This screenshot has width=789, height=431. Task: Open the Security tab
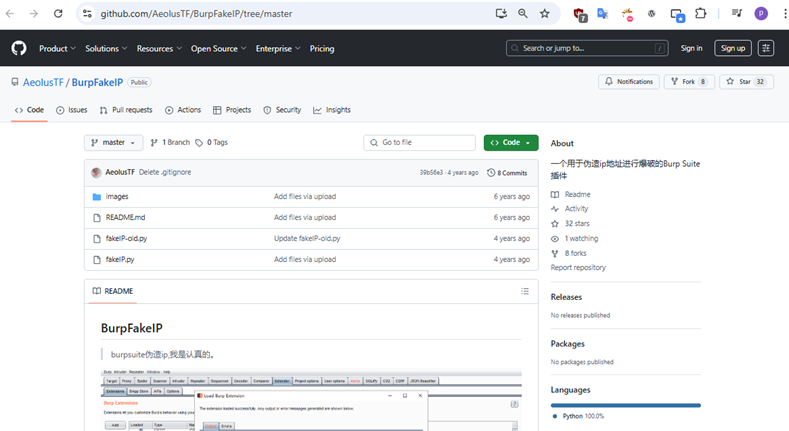click(x=282, y=110)
